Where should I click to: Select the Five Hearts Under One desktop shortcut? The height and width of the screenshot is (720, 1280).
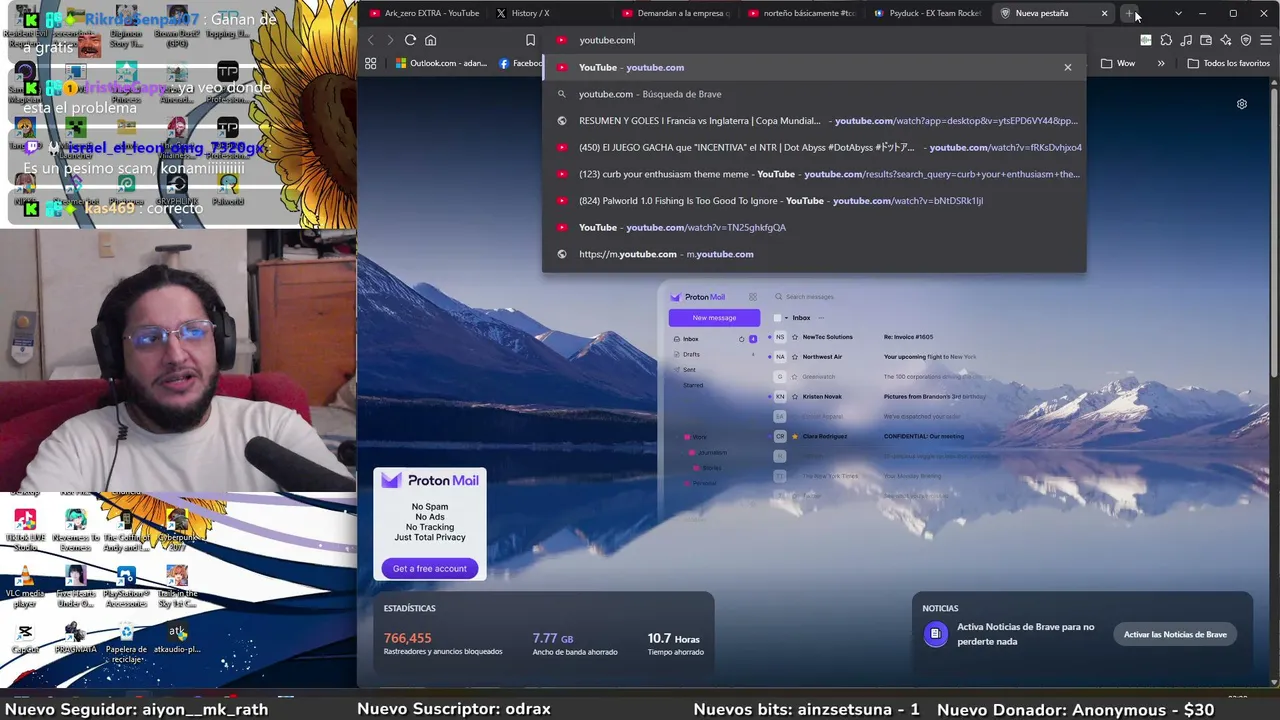tap(76, 587)
